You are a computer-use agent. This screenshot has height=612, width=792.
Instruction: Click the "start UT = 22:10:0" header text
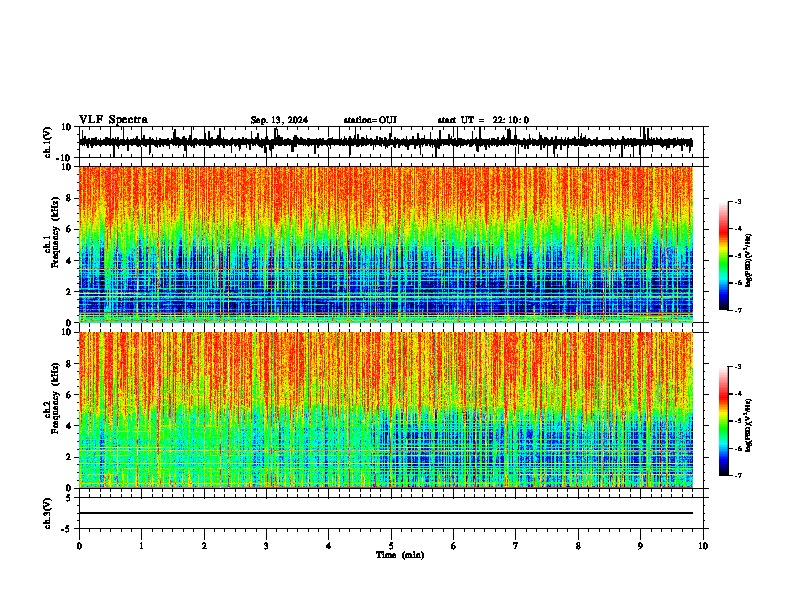pyautogui.click(x=483, y=120)
